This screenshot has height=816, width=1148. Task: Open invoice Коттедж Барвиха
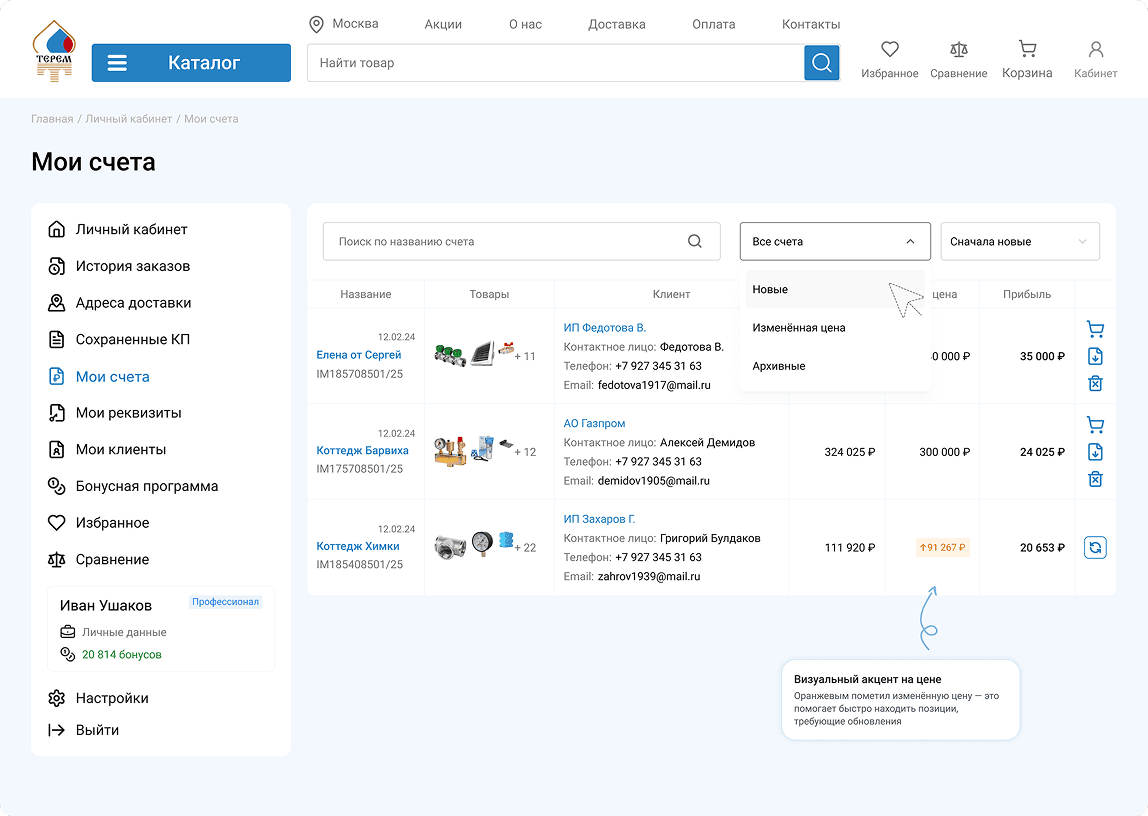(362, 451)
